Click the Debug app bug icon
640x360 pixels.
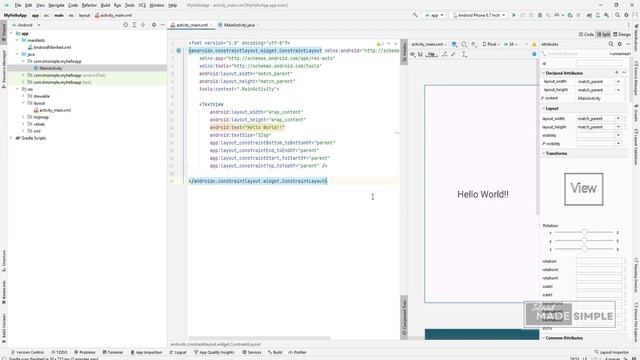click(x=540, y=15)
